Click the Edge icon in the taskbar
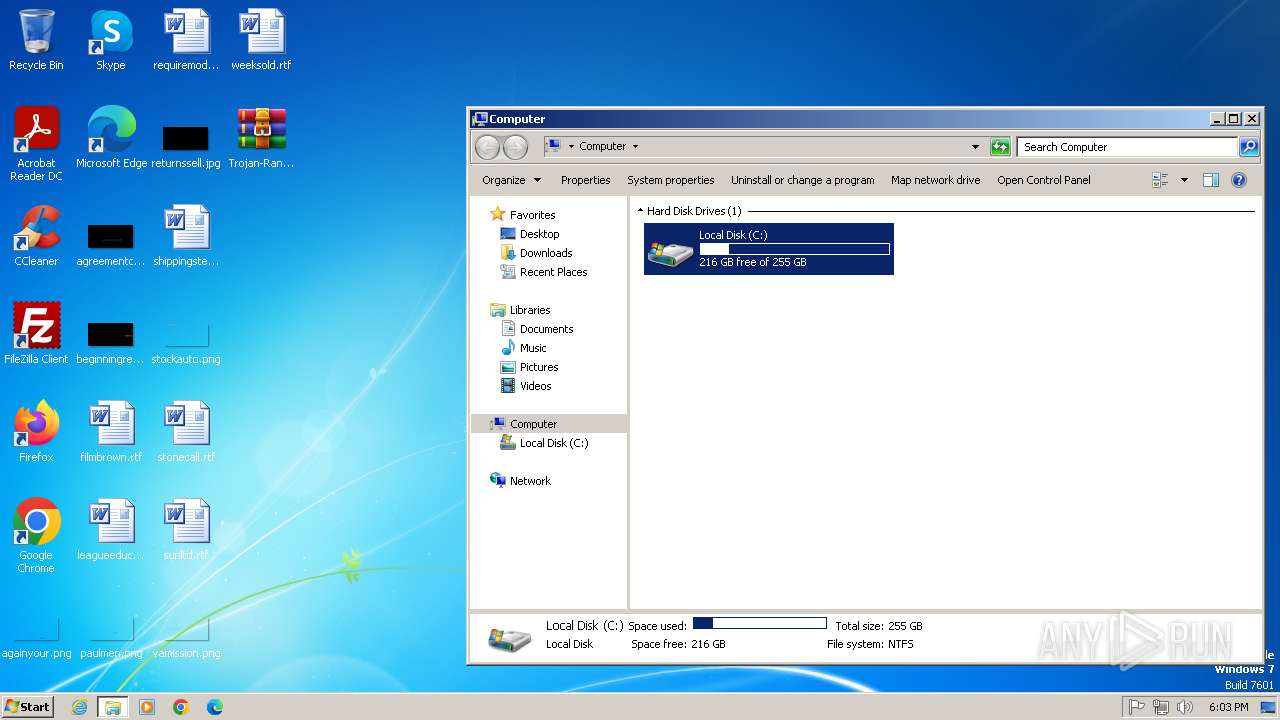Viewport: 1280px width, 720px height. click(x=215, y=707)
